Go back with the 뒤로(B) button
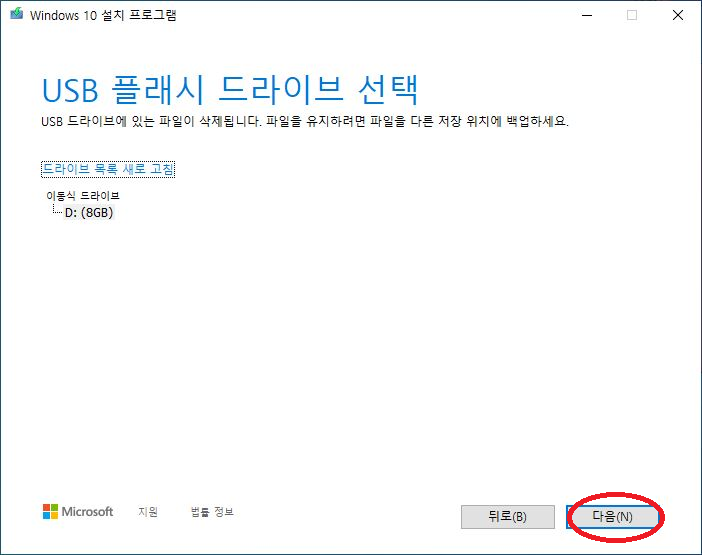Viewport: 702px width, 555px height. 508,517
